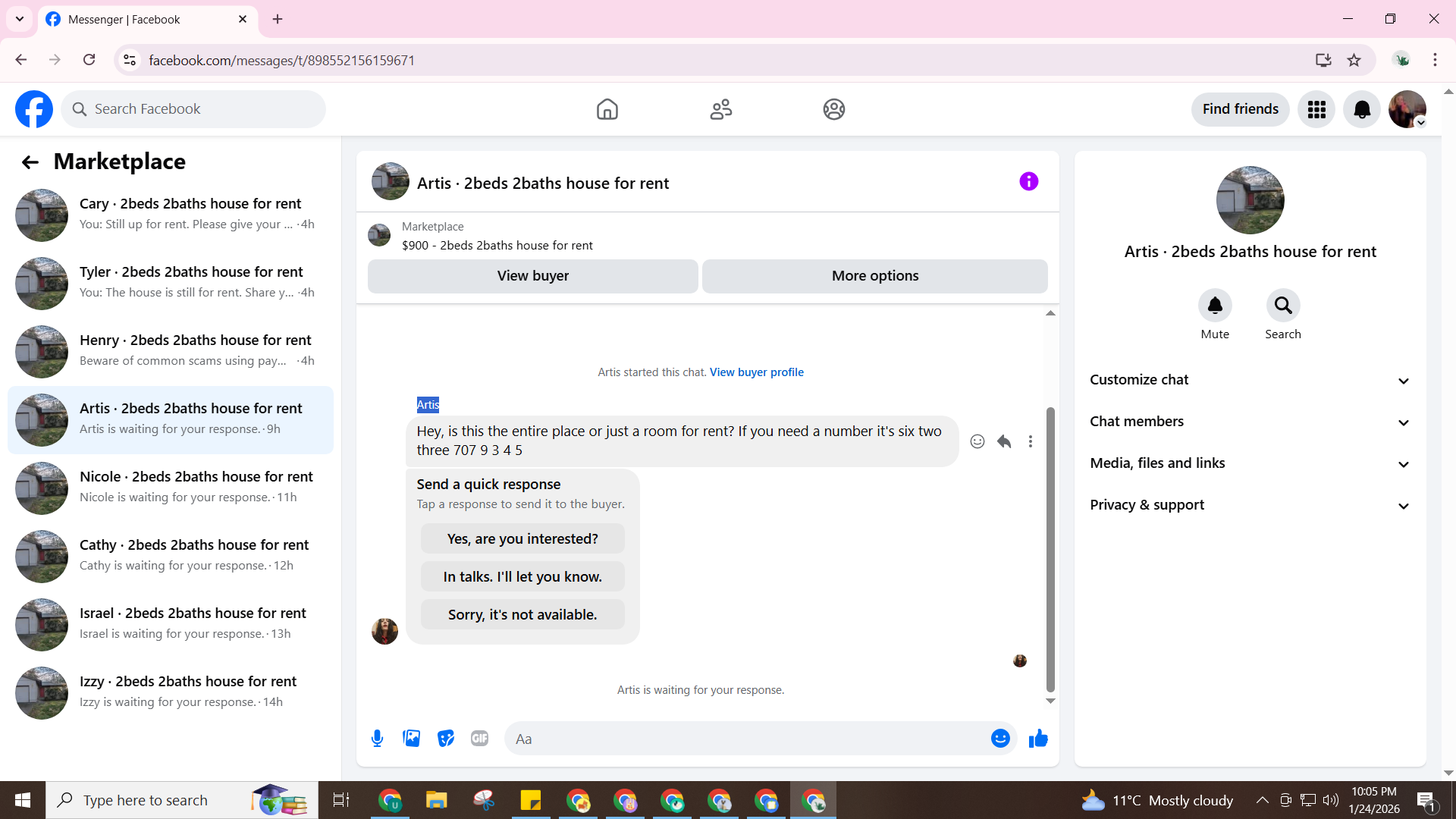This screenshot has height=819, width=1456.
Task: Open the GIF picker icon
Action: 479,739
